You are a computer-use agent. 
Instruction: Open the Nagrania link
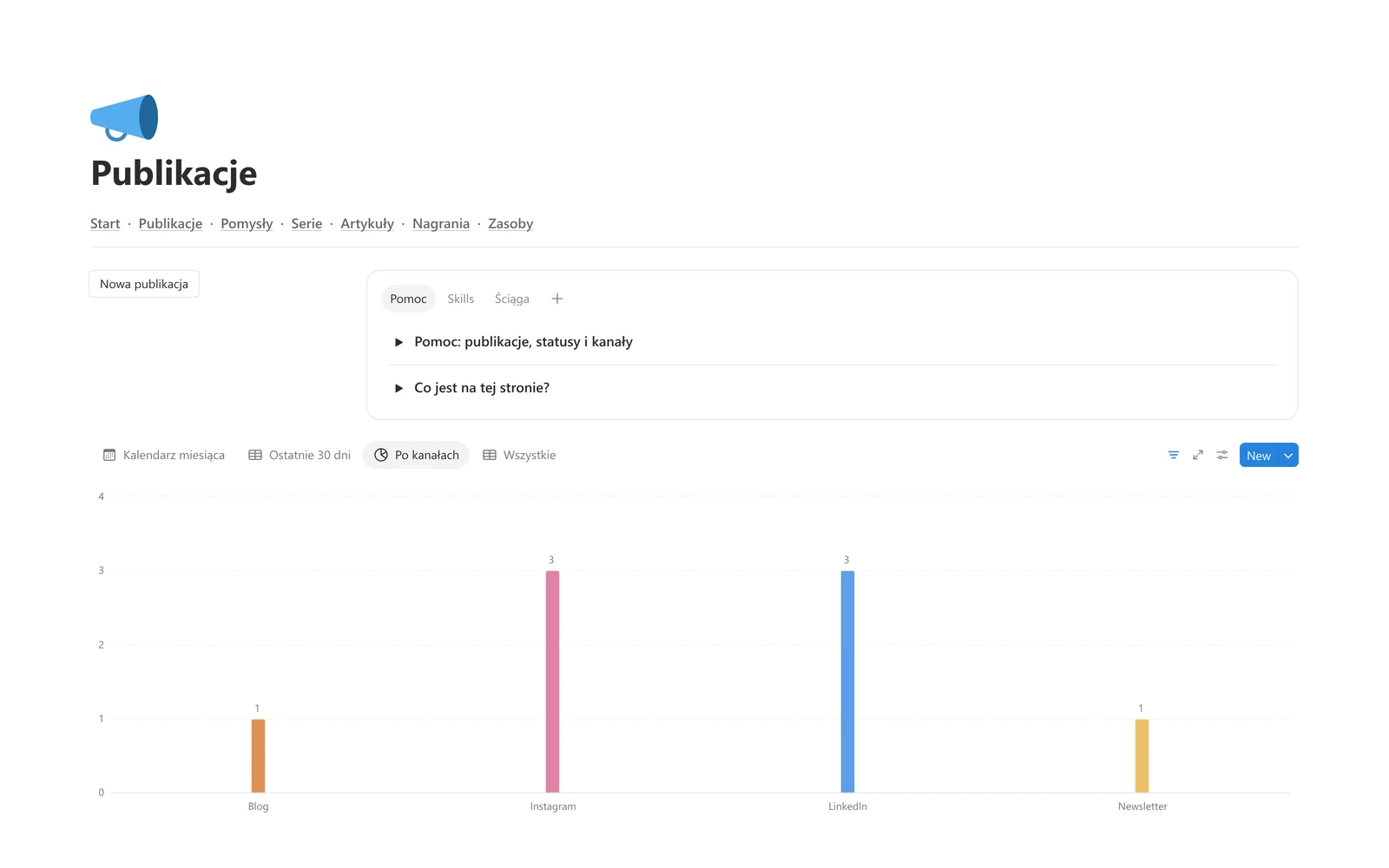(441, 224)
